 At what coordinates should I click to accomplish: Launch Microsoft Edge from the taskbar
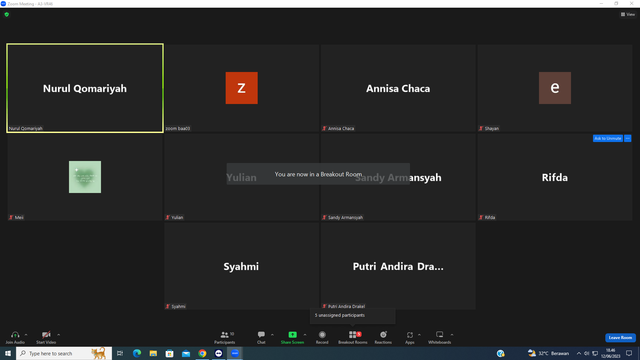point(137,353)
